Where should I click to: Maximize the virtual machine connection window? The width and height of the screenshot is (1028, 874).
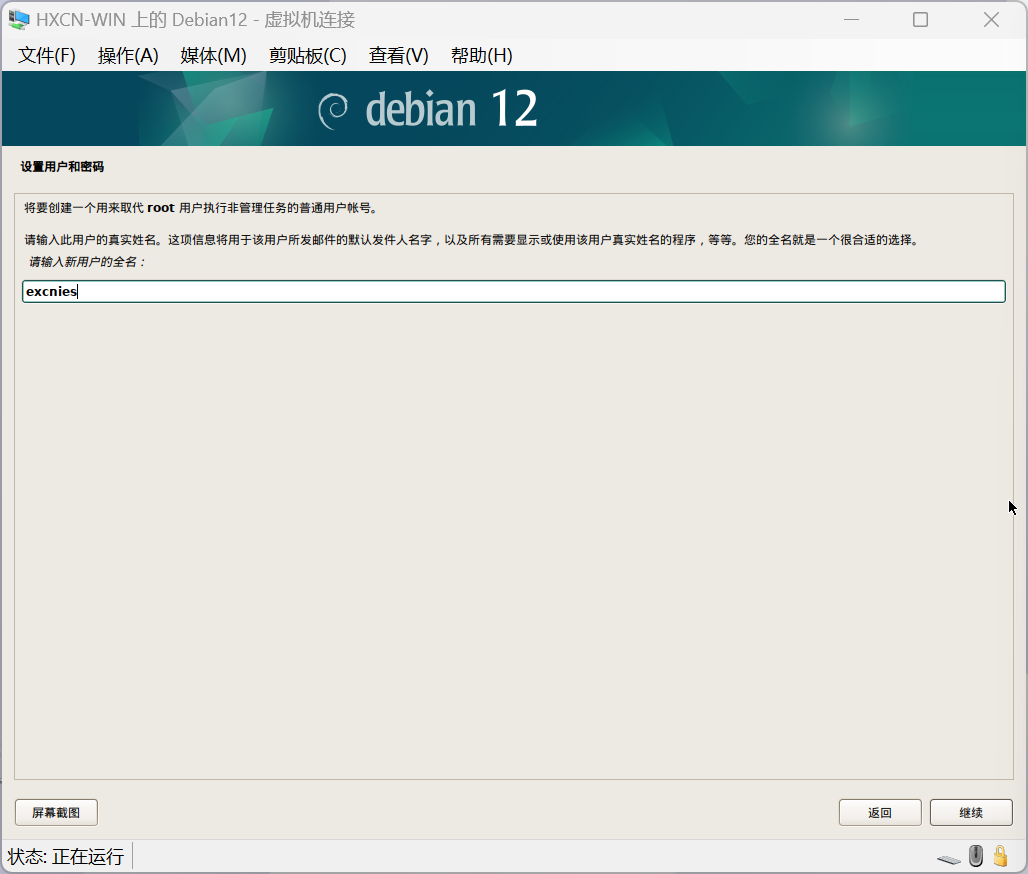(x=920, y=20)
